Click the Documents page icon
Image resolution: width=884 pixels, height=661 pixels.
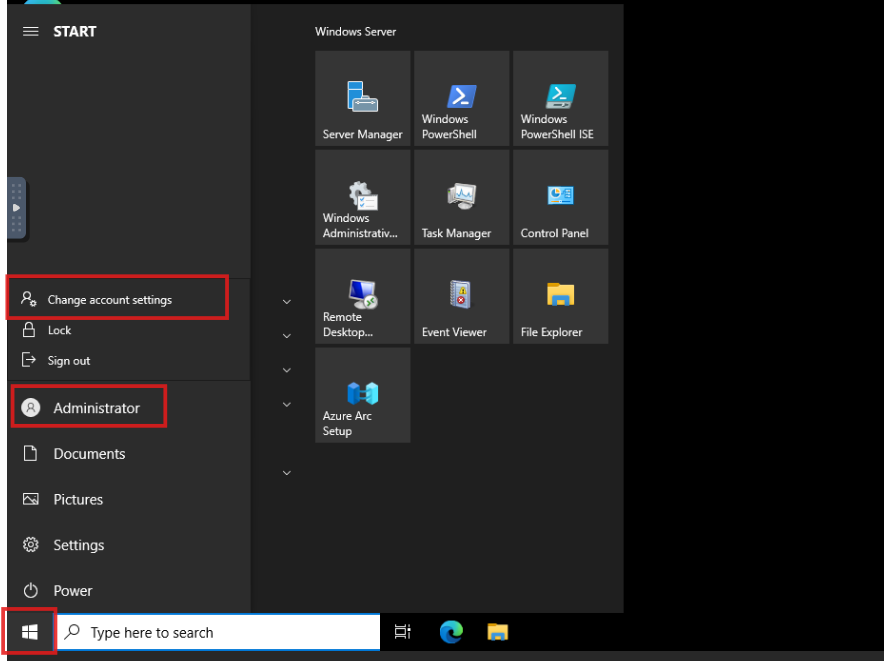point(30,453)
